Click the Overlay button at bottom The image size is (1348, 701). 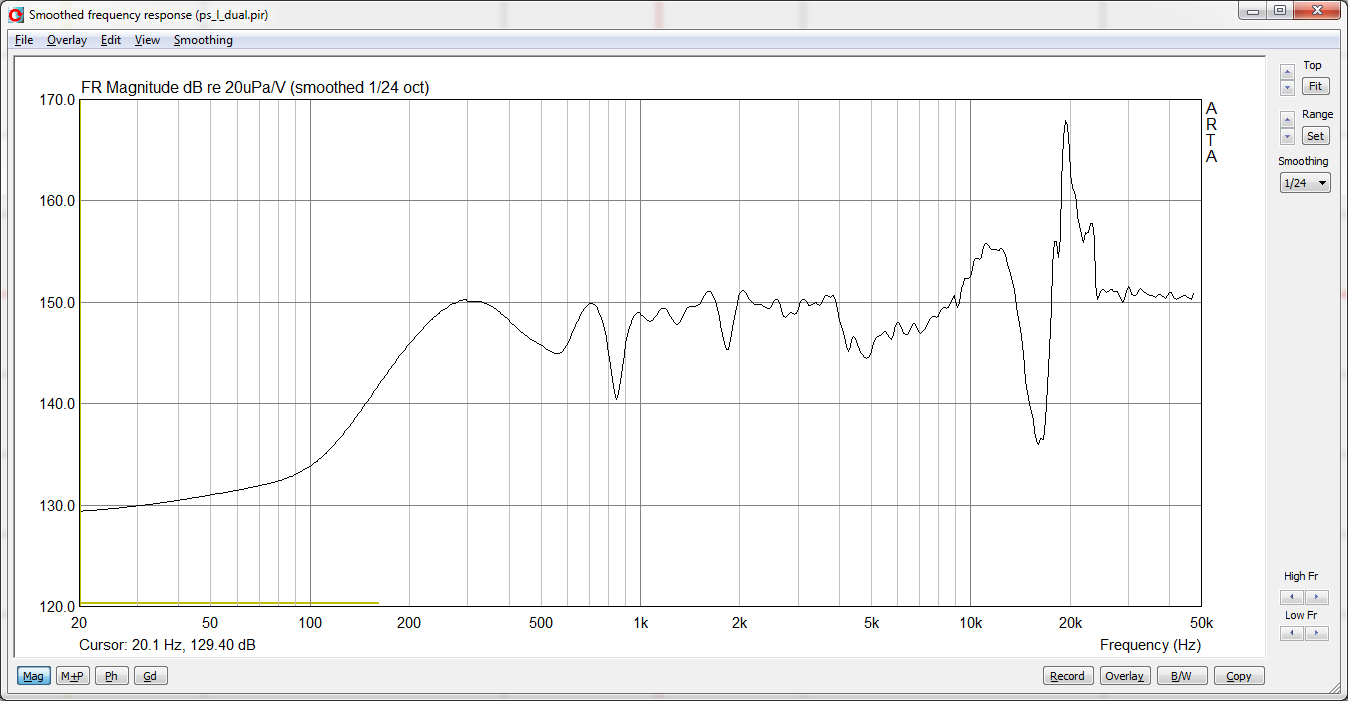[x=1124, y=676]
